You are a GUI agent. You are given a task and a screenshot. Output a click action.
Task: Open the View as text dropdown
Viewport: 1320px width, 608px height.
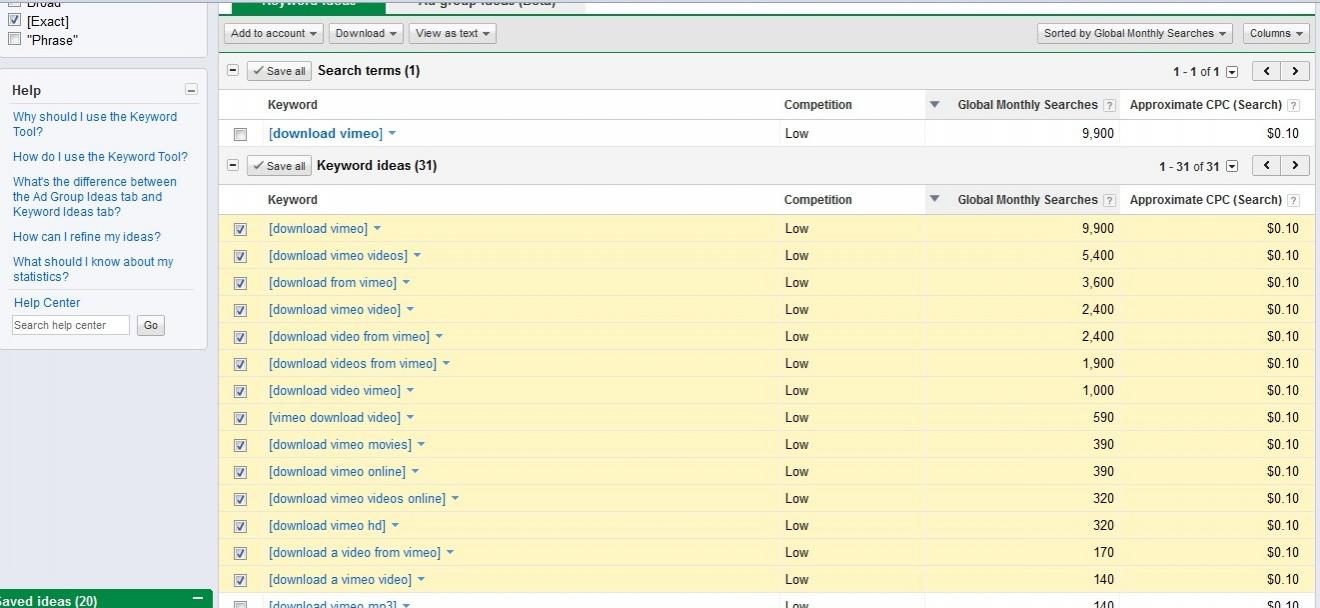coord(452,33)
